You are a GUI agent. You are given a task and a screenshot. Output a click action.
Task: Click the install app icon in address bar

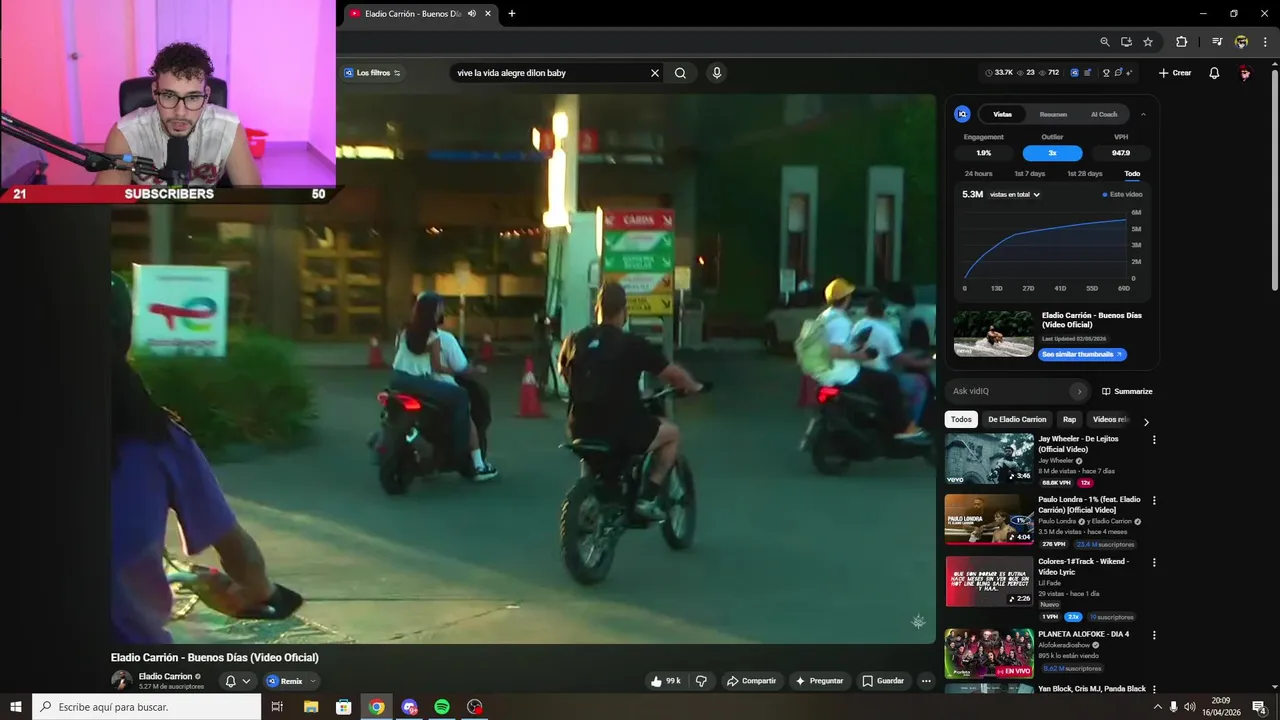(x=1126, y=42)
